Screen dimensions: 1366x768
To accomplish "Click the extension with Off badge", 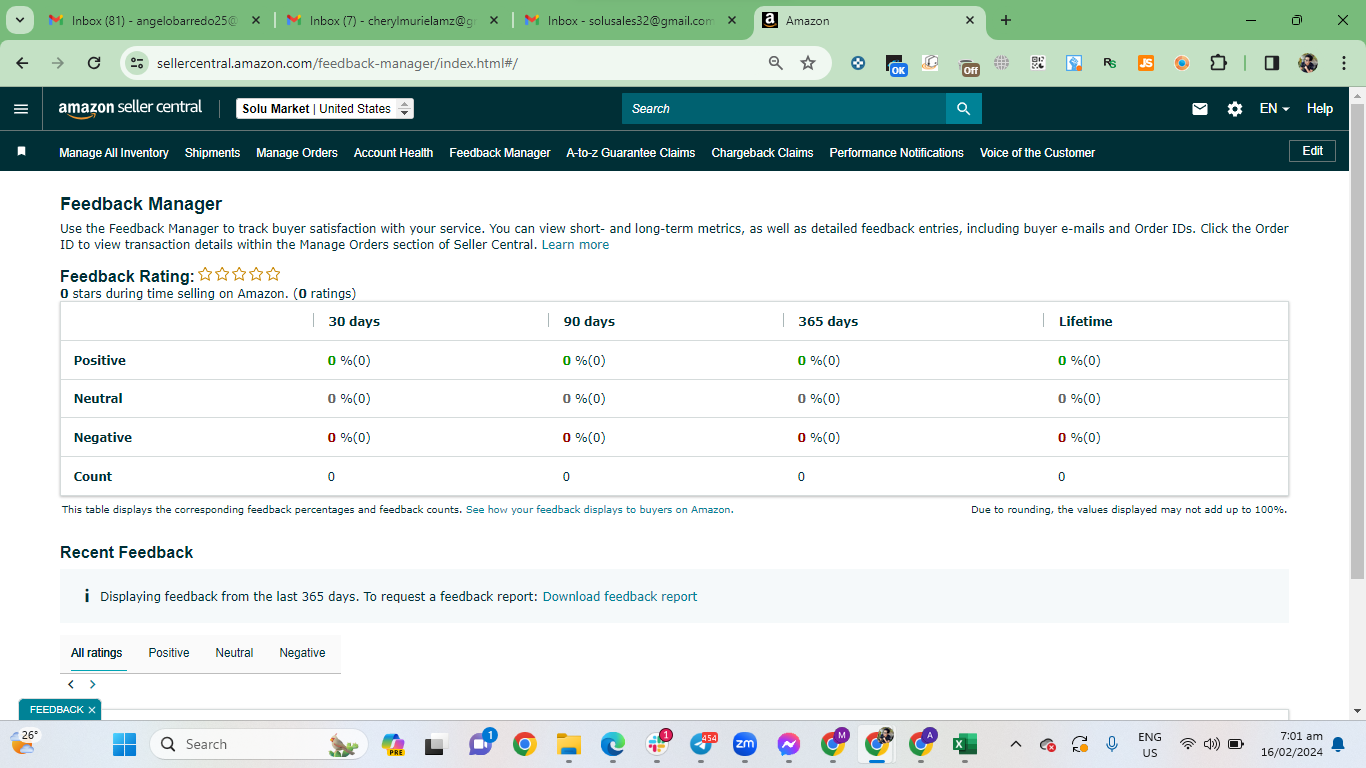I will (967, 64).
